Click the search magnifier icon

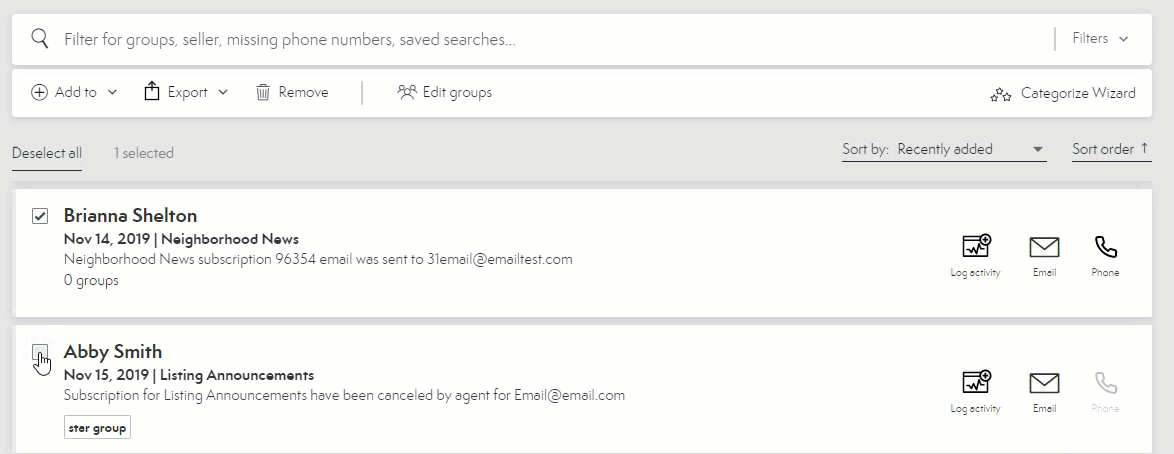[40, 38]
